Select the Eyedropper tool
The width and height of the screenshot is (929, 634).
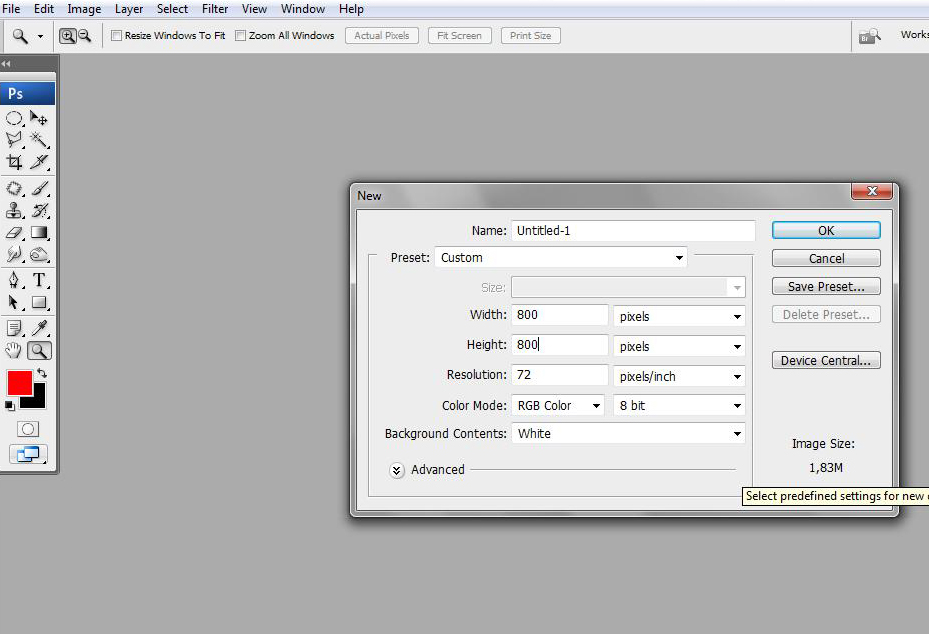pos(39,328)
